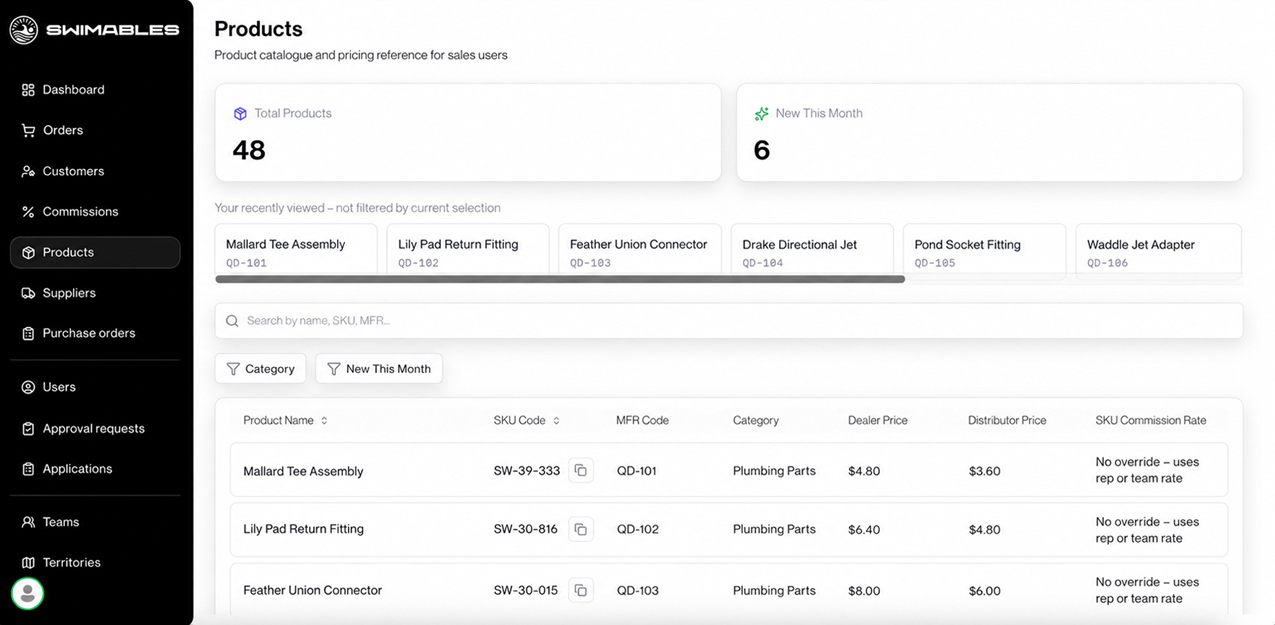Open the Lily Pad Return Fitting row

(729, 529)
